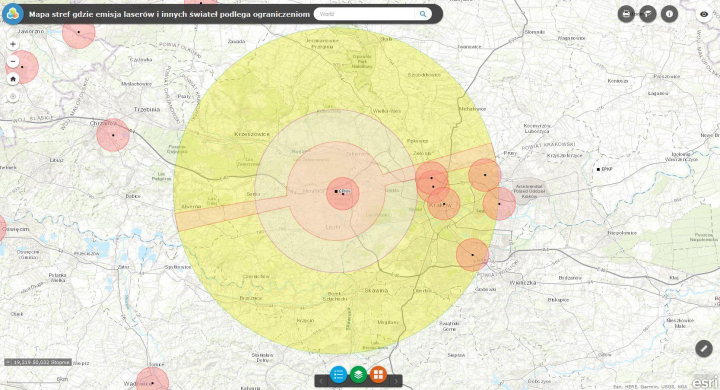Show previous widgets with left arrow
The image size is (720, 390).
point(321,381)
